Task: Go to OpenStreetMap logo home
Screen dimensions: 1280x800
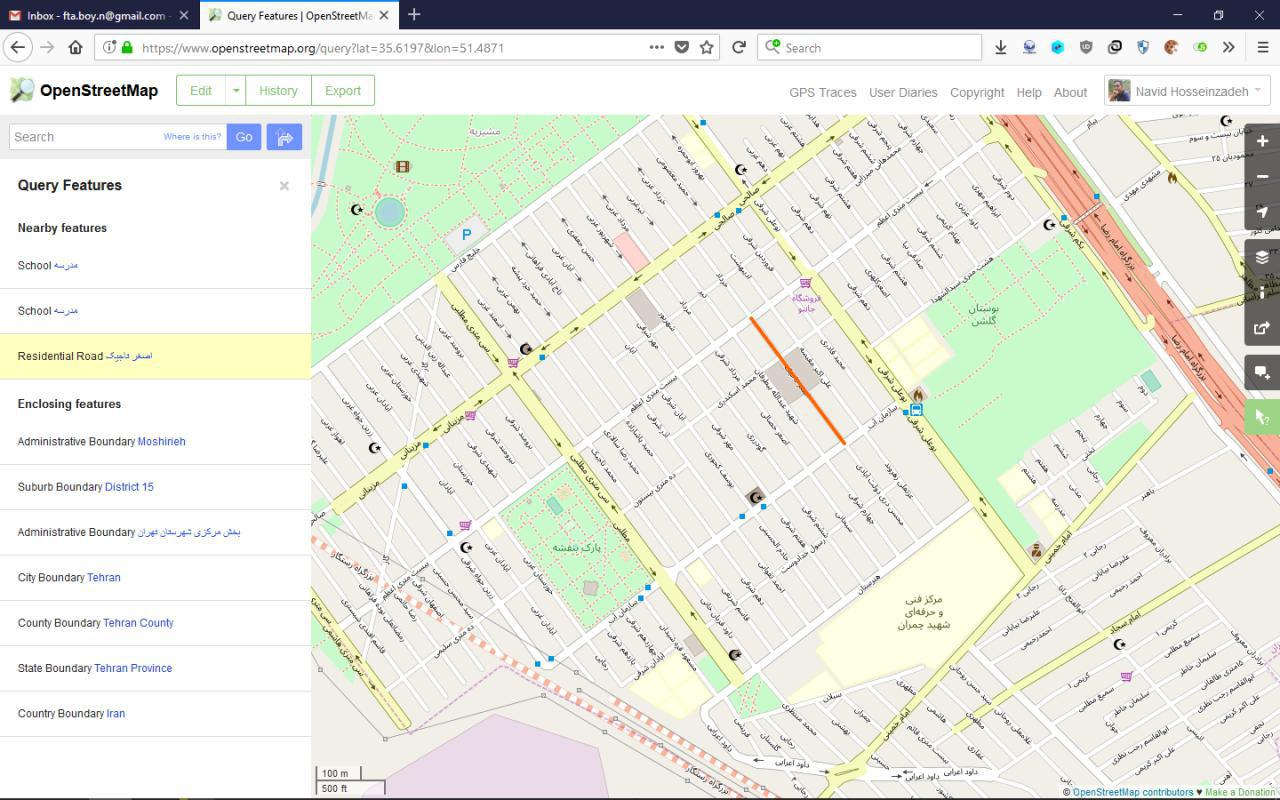Action: tap(84, 90)
